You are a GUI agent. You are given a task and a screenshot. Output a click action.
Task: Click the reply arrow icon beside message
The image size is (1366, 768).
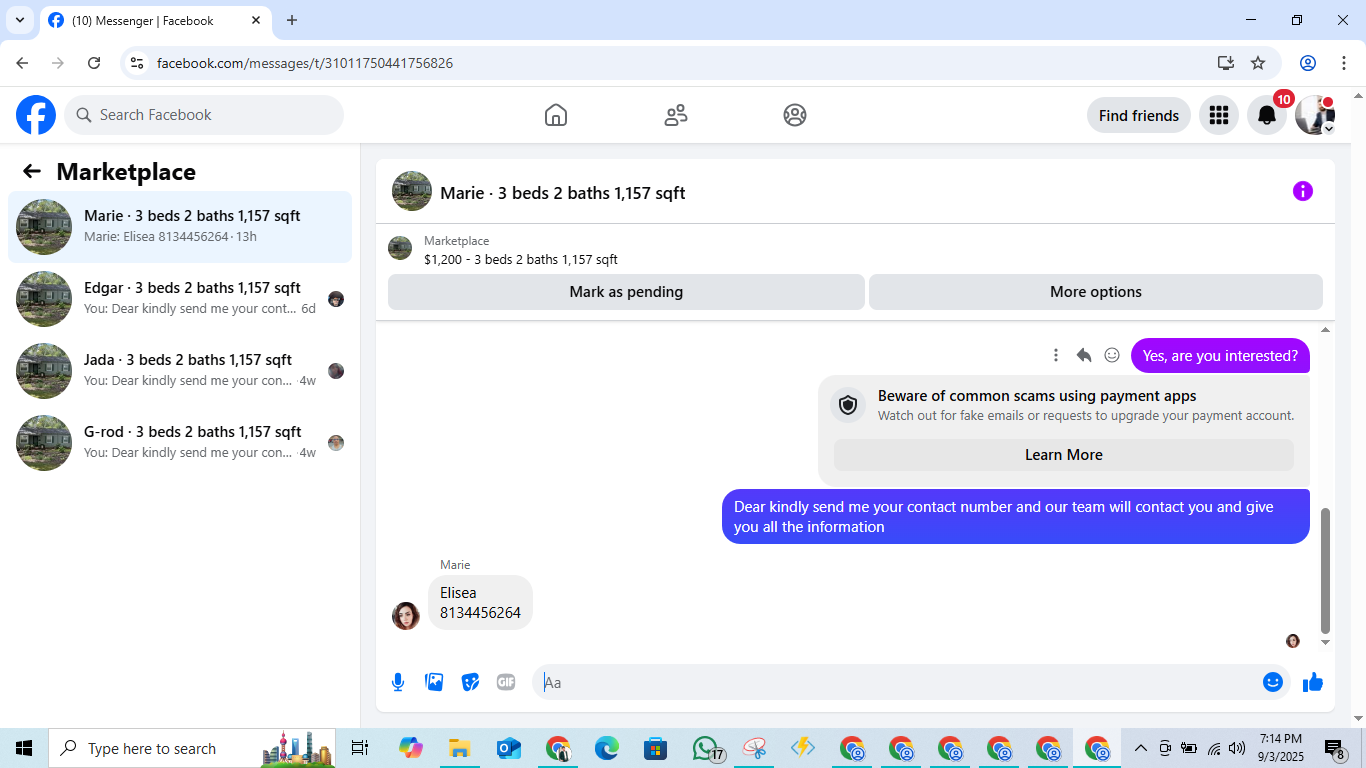[1084, 355]
